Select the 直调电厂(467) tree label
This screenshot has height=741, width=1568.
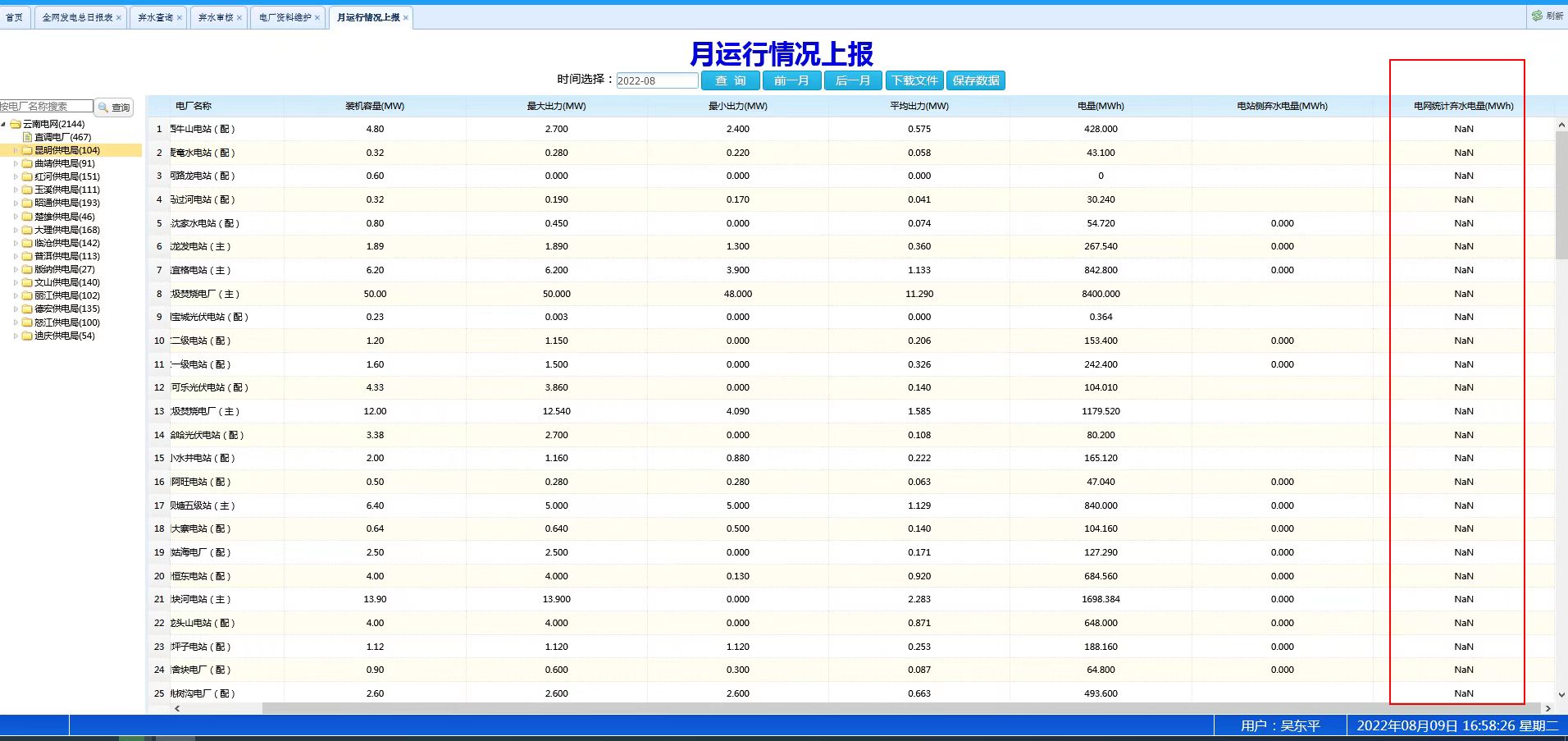[x=63, y=137]
